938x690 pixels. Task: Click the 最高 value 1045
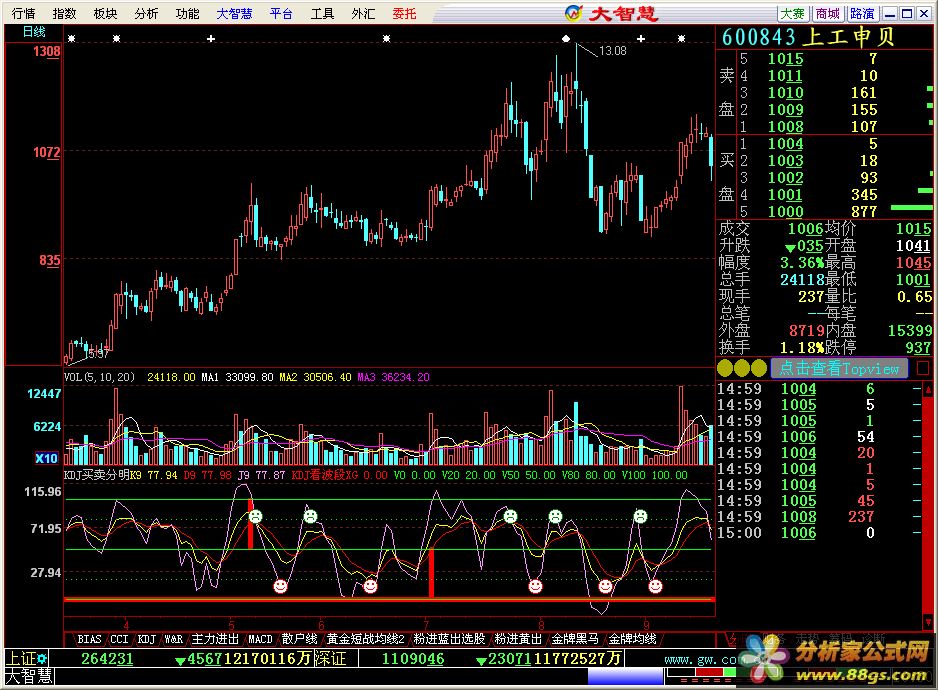coord(913,262)
